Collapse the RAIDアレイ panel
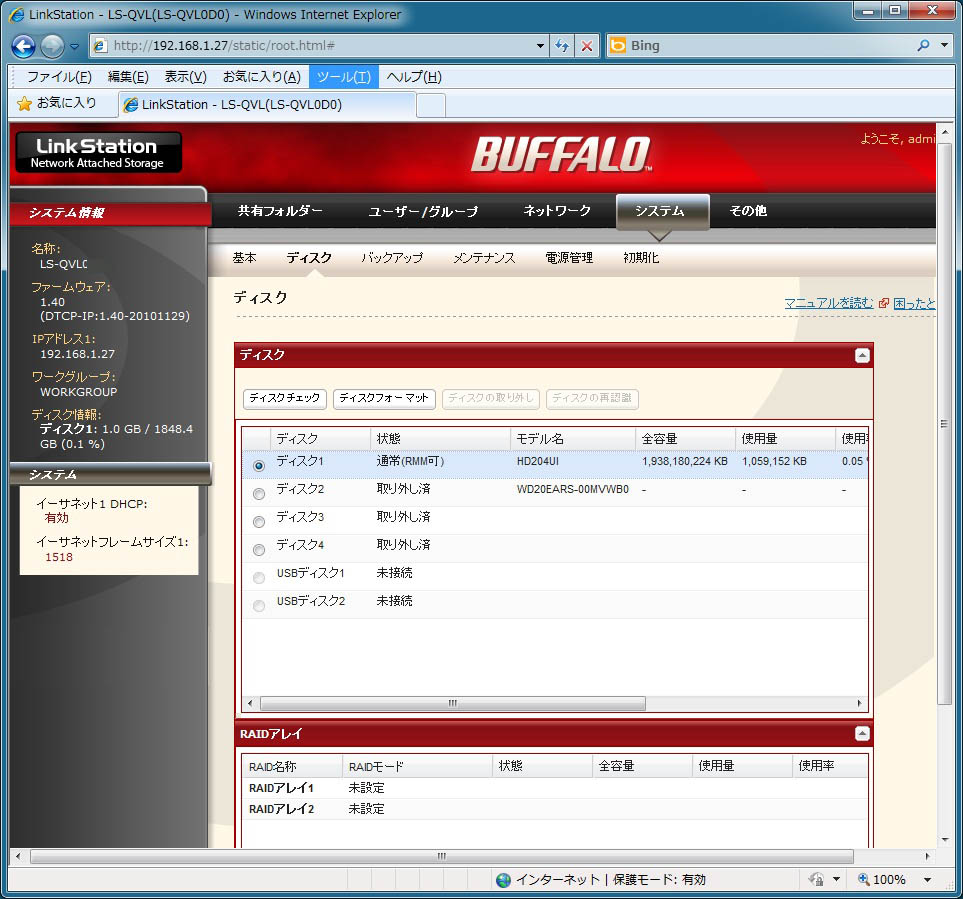 point(862,733)
